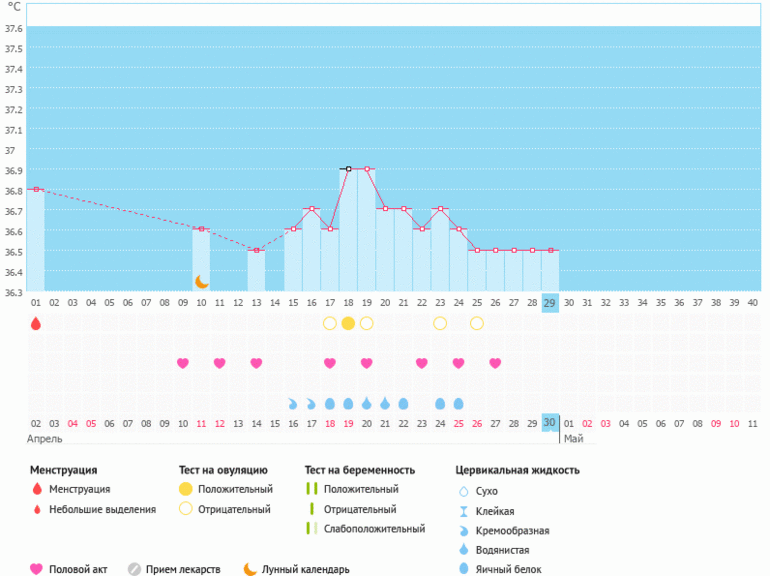The height and width of the screenshot is (576, 770).
Task: Click the gray 'Прием лекарств' legend icon
Action: pyautogui.click(x=134, y=570)
